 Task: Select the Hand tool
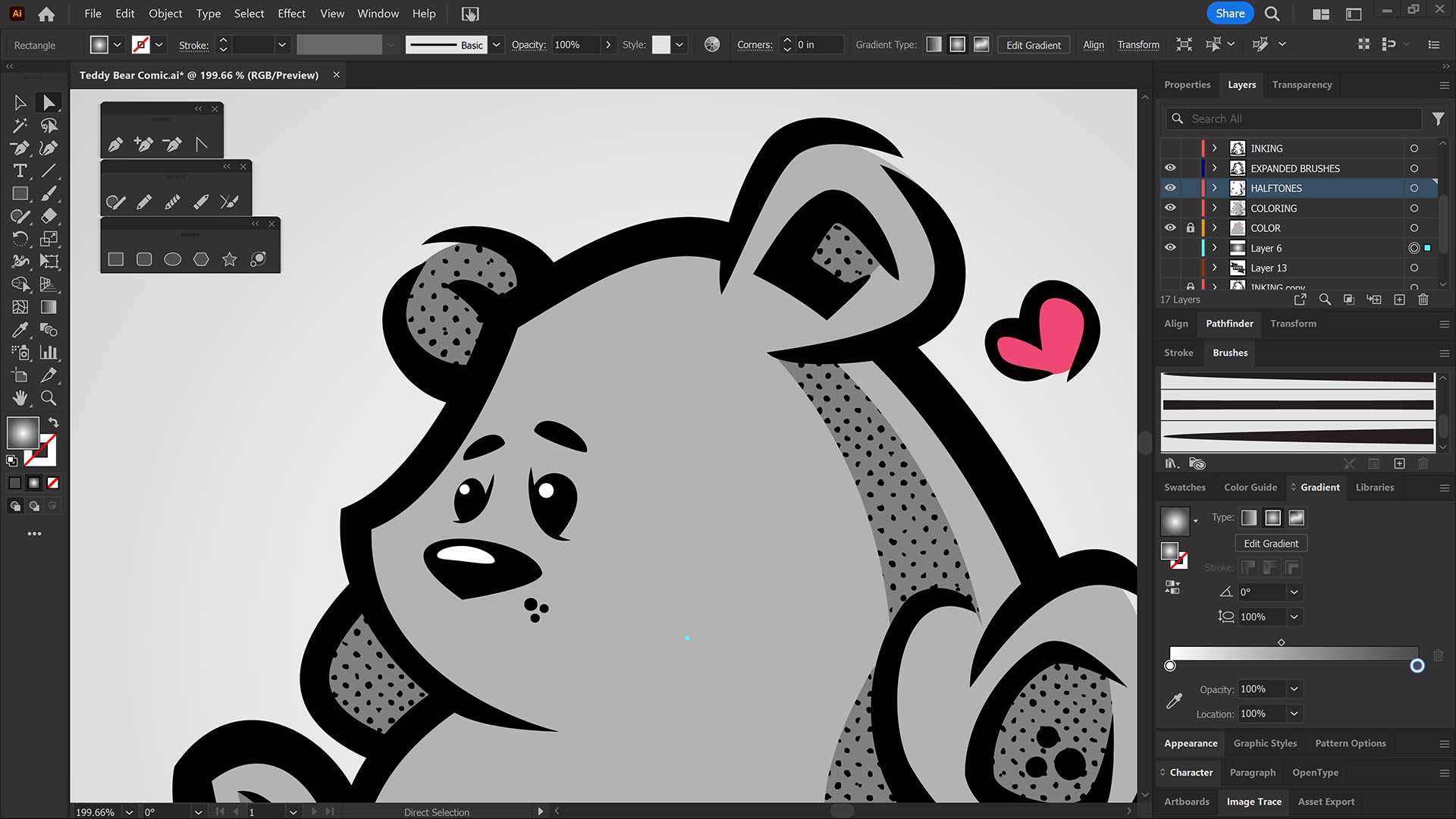click(20, 397)
